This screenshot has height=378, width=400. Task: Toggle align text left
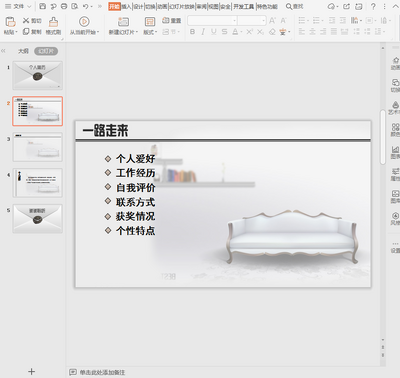tap(302, 32)
